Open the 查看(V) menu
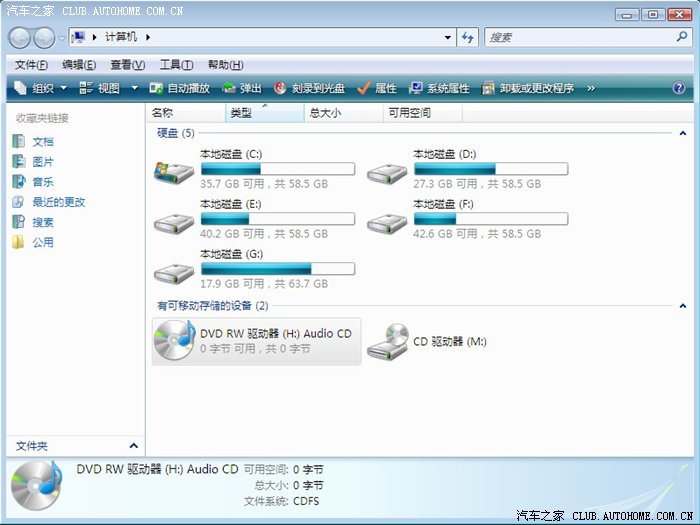This screenshot has width=700, height=525. click(x=127, y=65)
